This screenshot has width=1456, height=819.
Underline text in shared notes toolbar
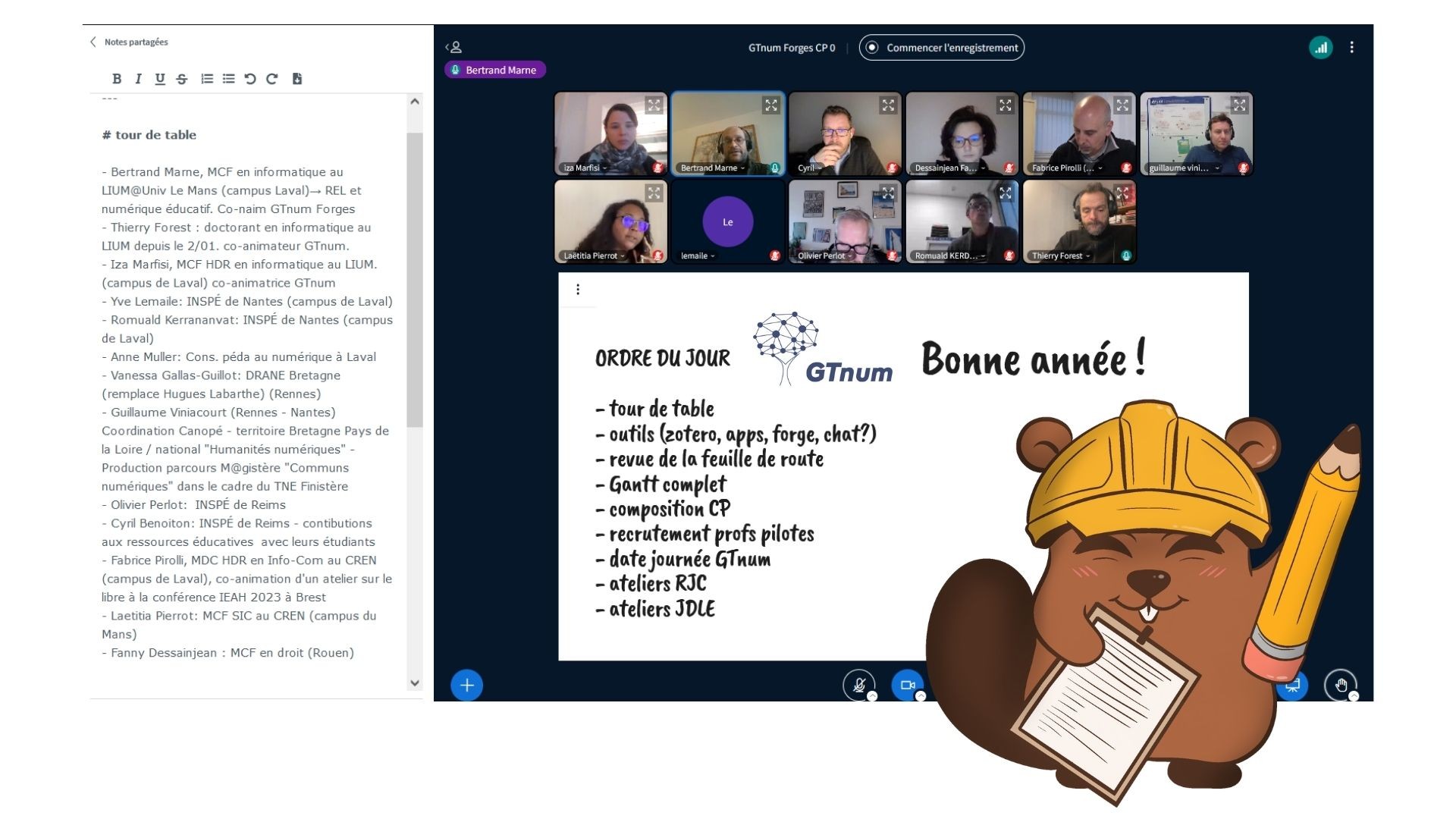tap(160, 79)
